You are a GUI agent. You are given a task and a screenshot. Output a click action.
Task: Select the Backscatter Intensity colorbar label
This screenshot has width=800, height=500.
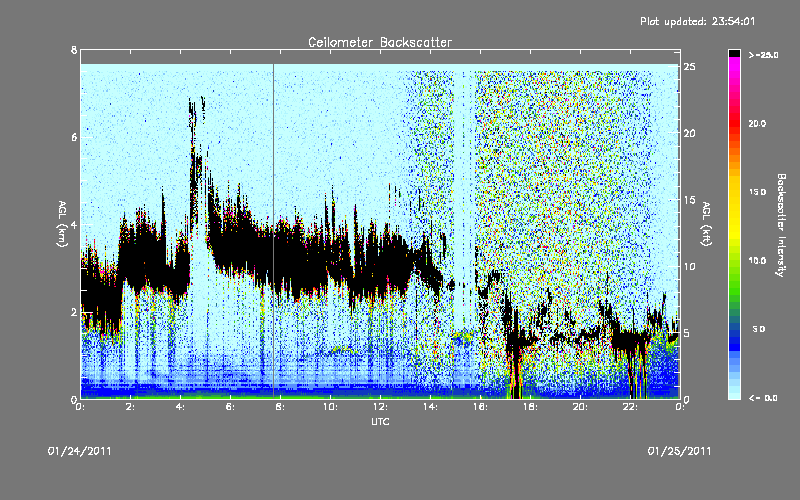tap(781, 225)
